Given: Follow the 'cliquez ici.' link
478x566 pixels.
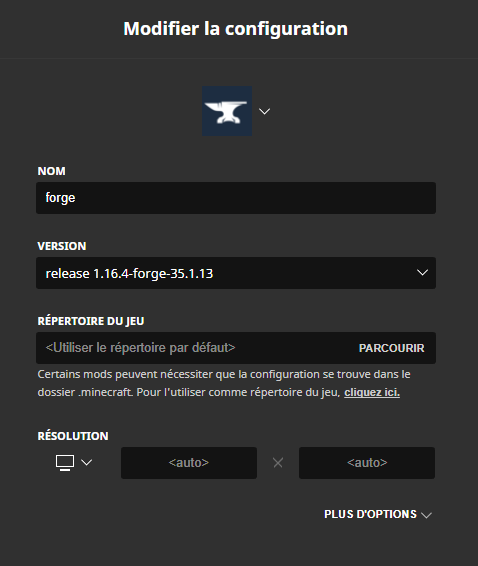Looking at the screenshot, I should pos(372,392).
